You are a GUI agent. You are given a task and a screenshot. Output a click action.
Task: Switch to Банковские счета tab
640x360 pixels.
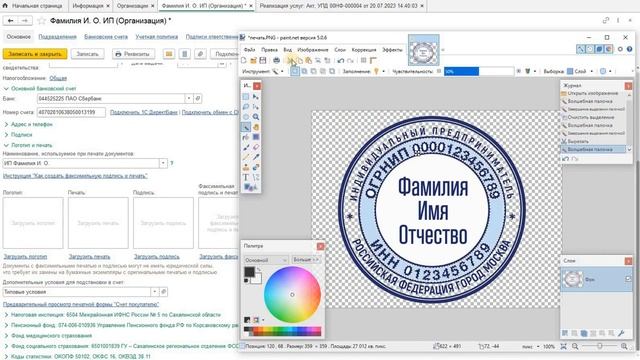pos(106,37)
